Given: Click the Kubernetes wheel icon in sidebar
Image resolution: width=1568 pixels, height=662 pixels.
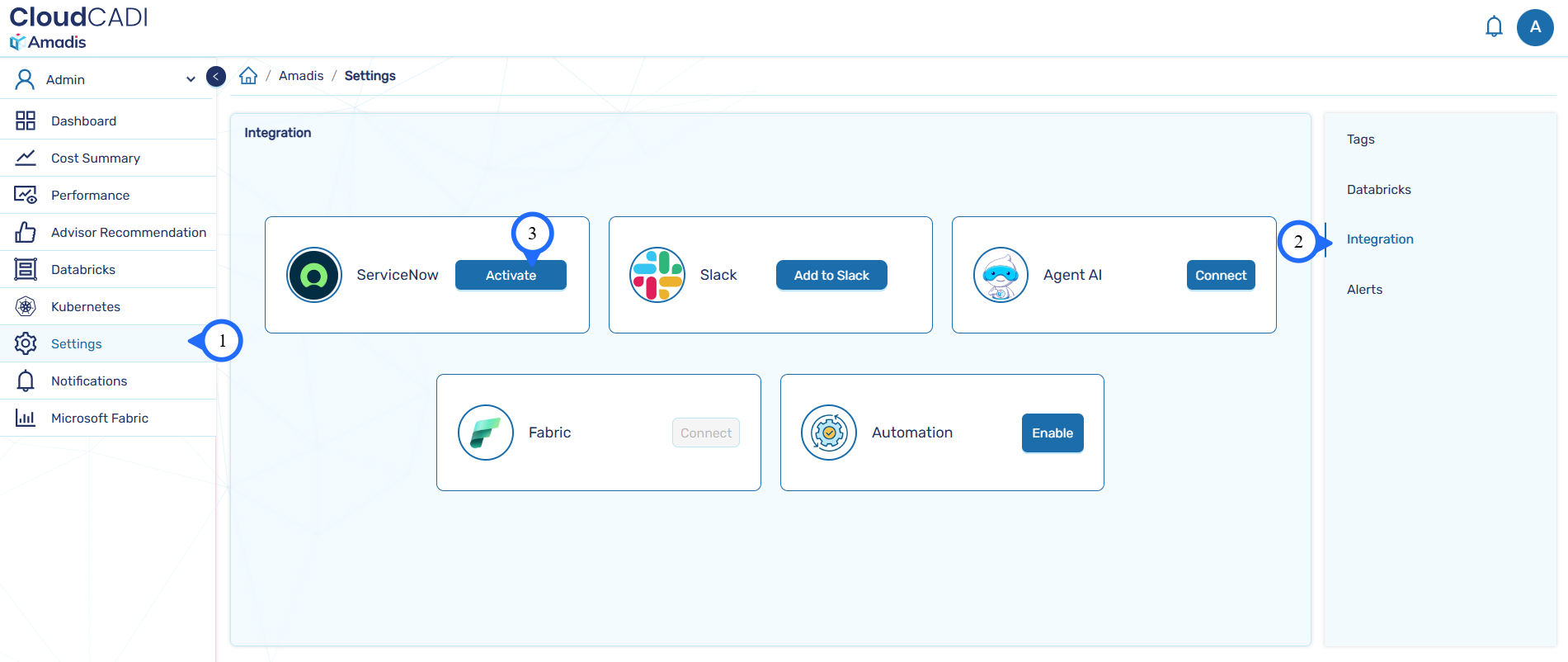Looking at the screenshot, I should click(26, 307).
